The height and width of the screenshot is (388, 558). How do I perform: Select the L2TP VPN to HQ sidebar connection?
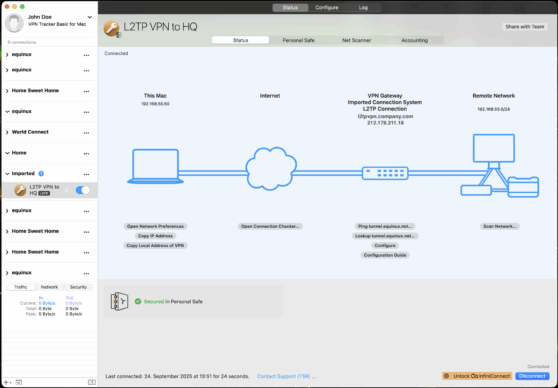[x=49, y=190]
